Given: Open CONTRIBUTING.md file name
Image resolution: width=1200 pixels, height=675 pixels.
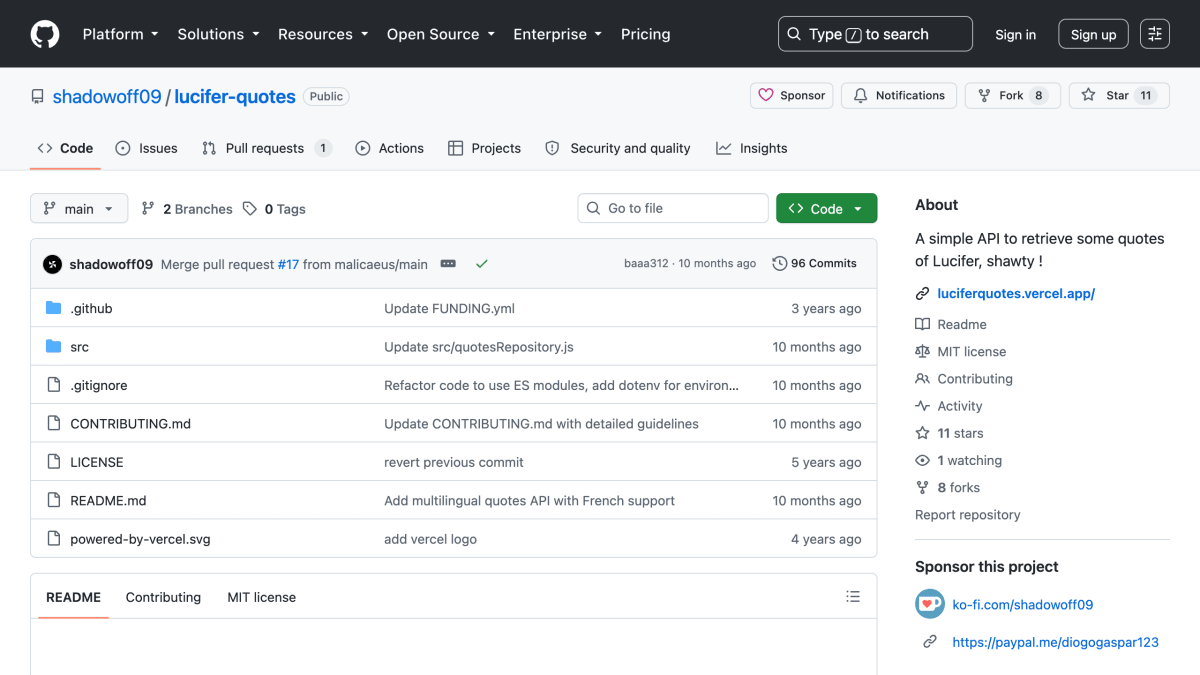Looking at the screenshot, I should tap(131, 424).
